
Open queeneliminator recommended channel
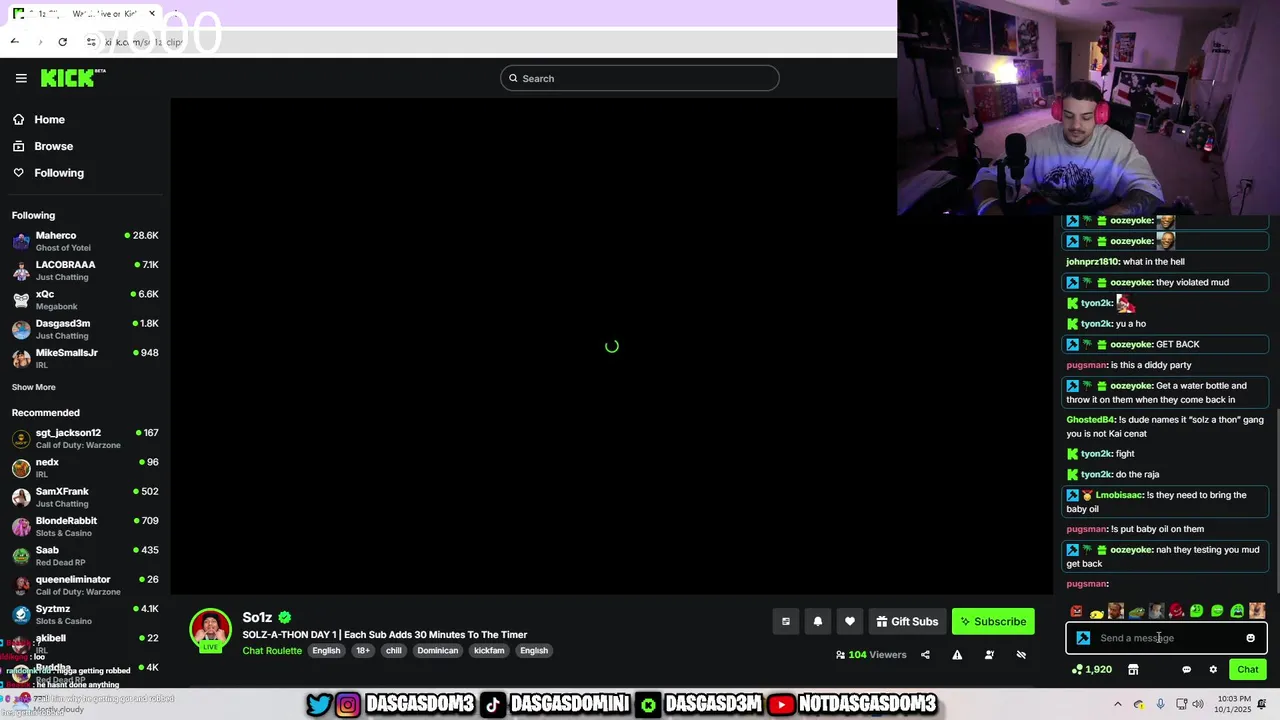coord(85,585)
